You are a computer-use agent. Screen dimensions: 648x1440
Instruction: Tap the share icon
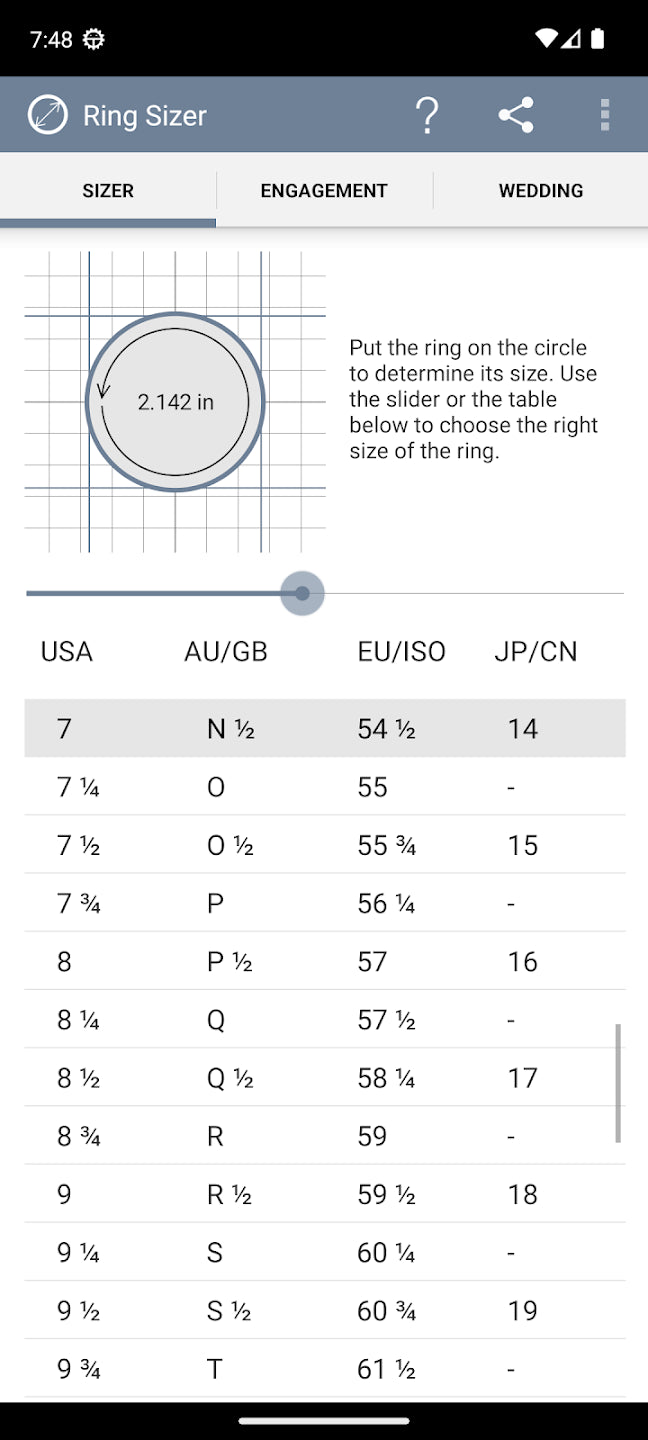click(516, 116)
